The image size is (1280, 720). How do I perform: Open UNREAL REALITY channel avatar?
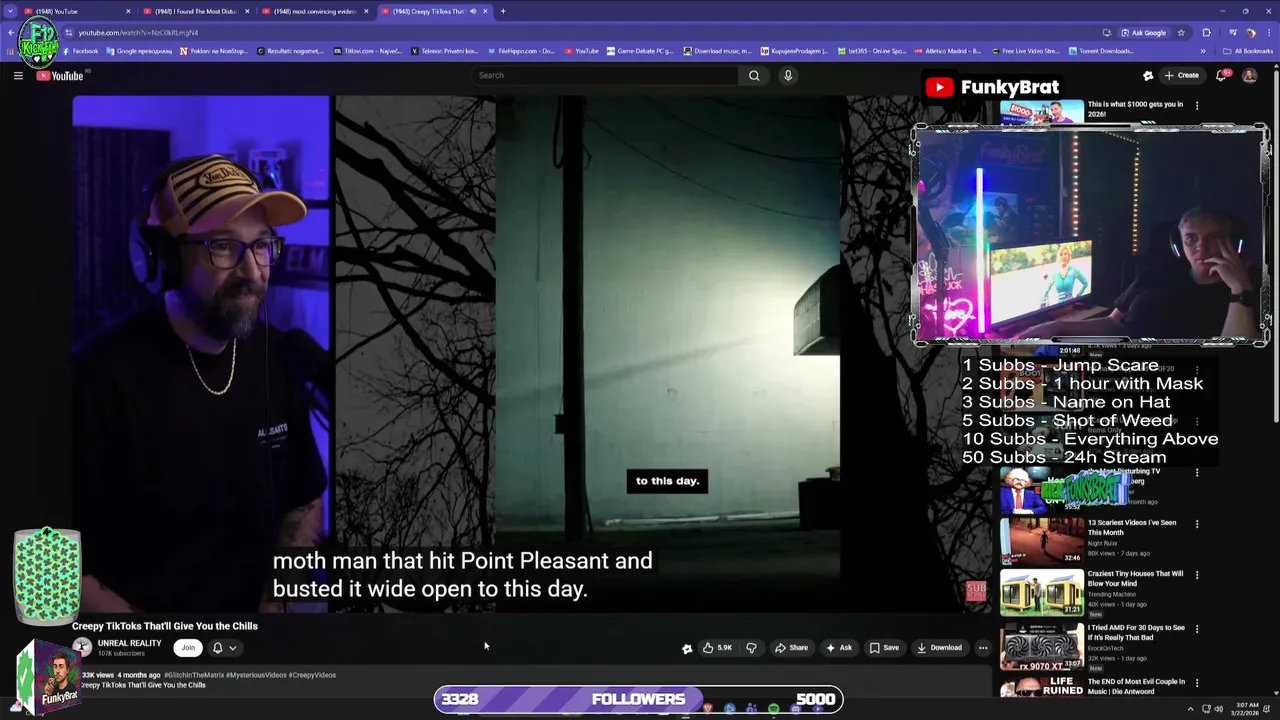(x=82, y=648)
